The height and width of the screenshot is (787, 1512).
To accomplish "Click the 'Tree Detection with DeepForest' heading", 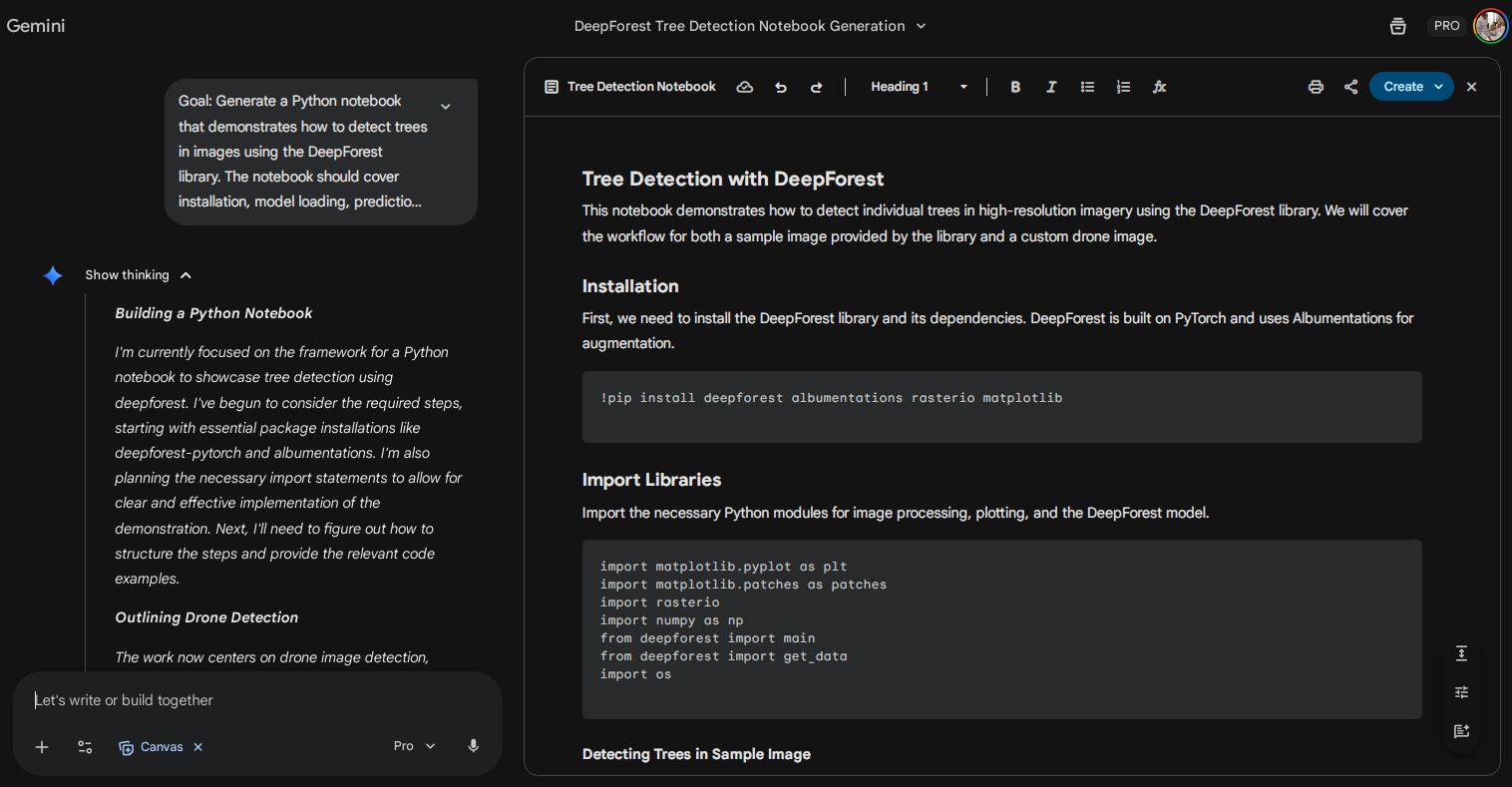I will [x=733, y=179].
